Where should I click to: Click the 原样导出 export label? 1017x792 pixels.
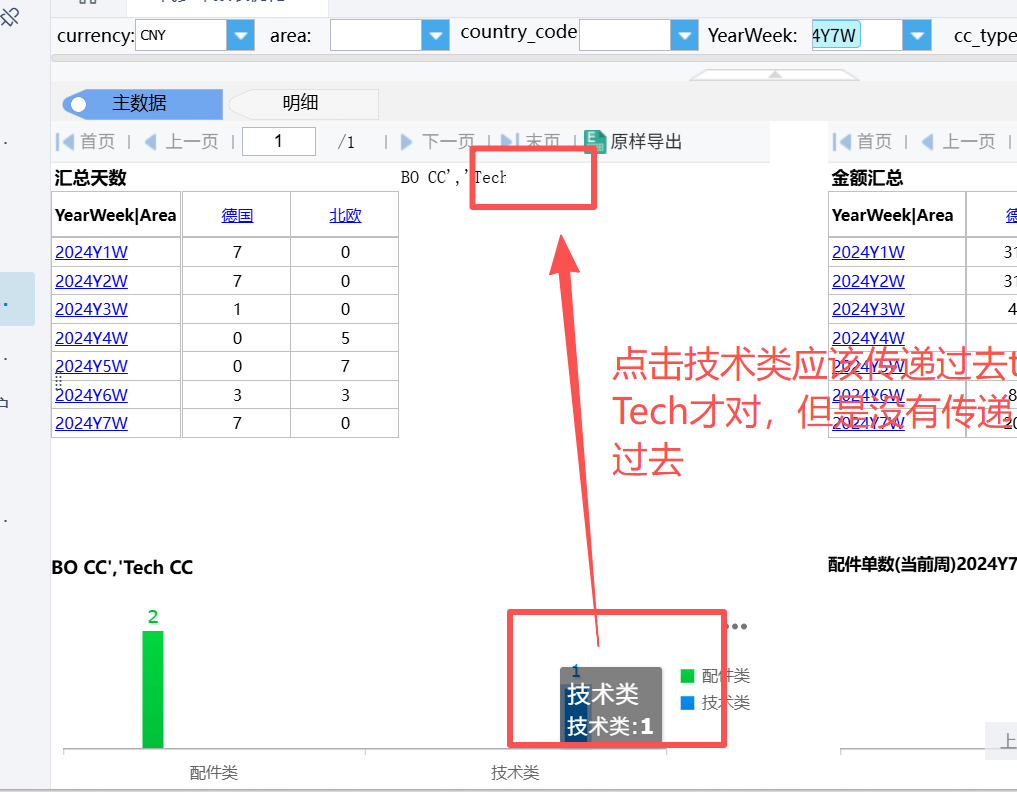click(x=646, y=141)
